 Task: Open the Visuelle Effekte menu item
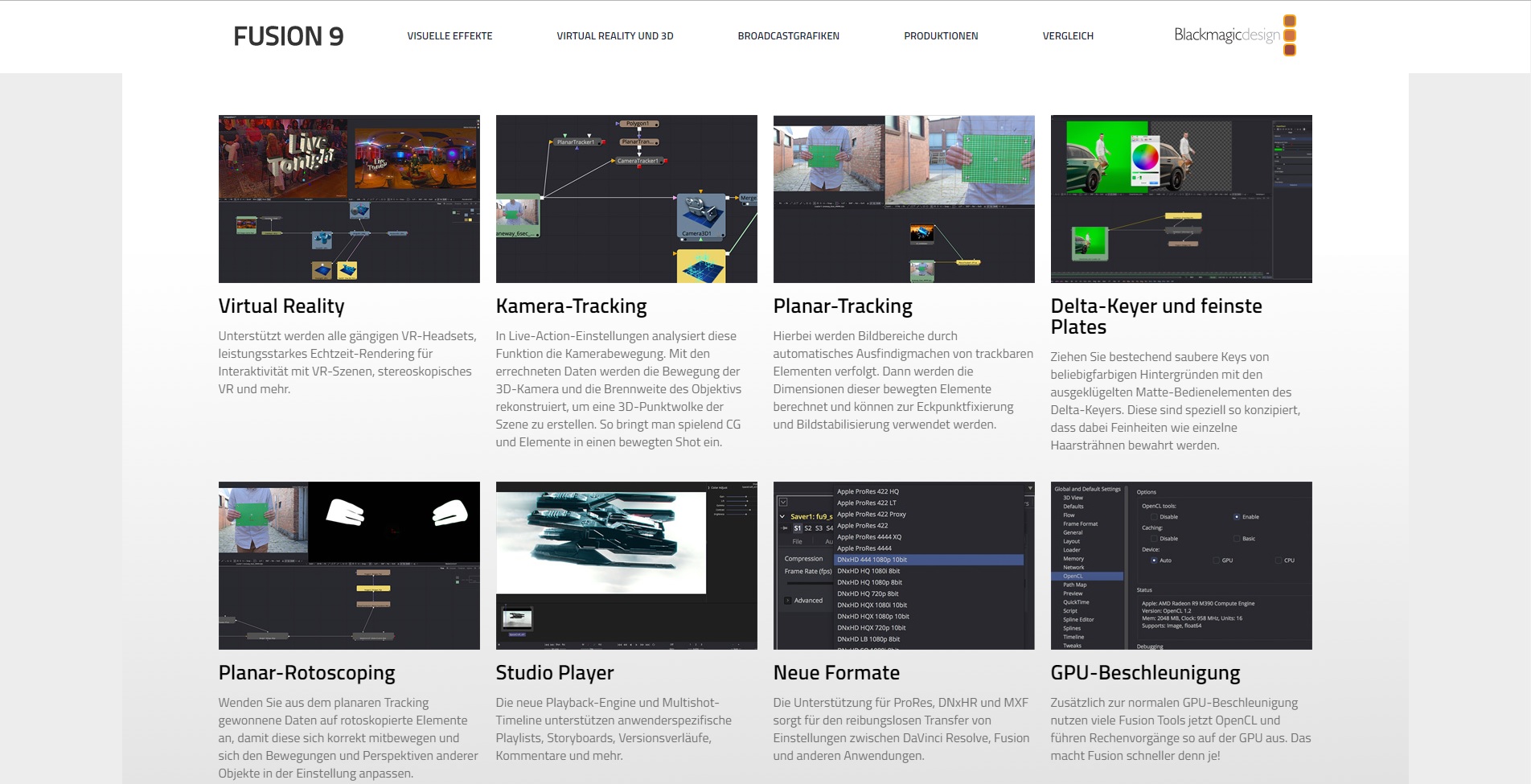pos(449,36)
